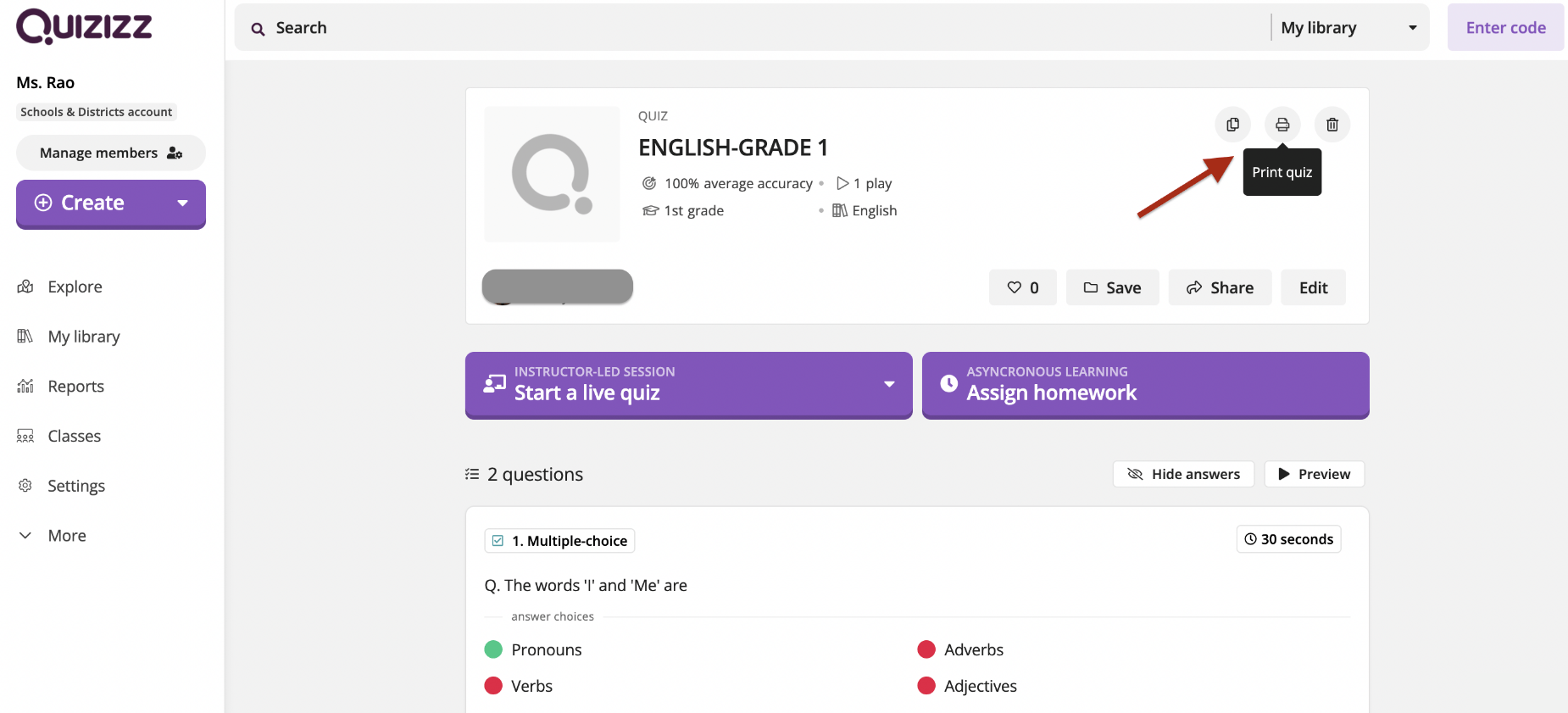
Task: Hide answers for the questions
Action: (1183, 474)
